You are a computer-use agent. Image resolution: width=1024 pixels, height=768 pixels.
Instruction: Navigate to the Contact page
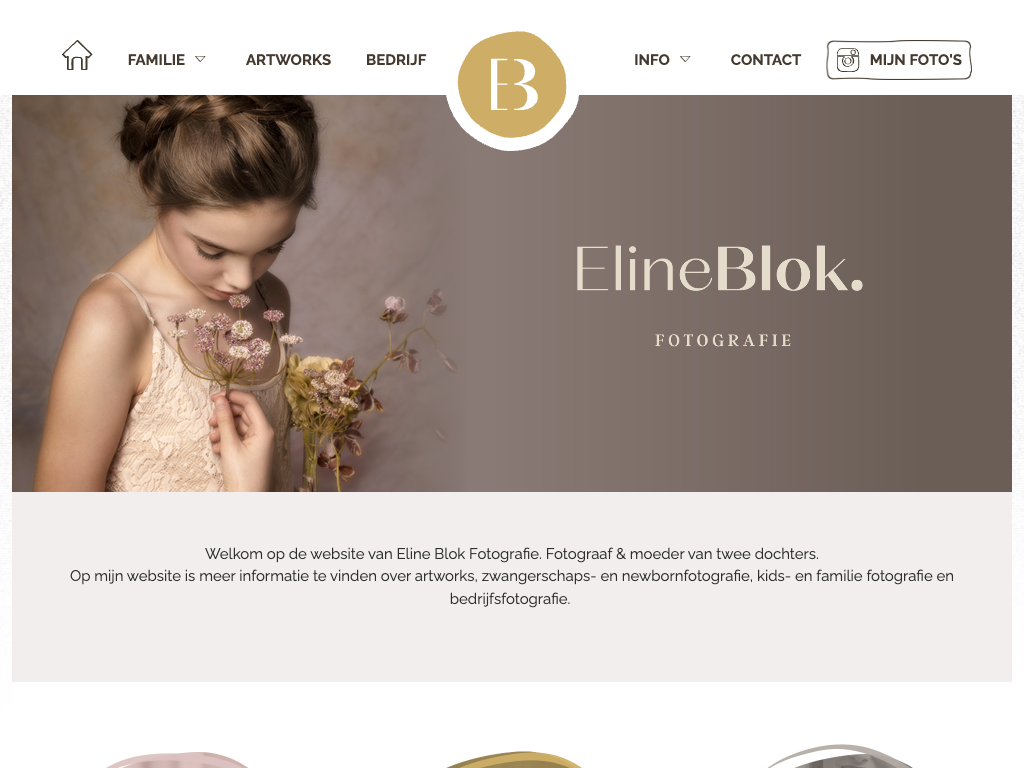[x=765, y=60]
